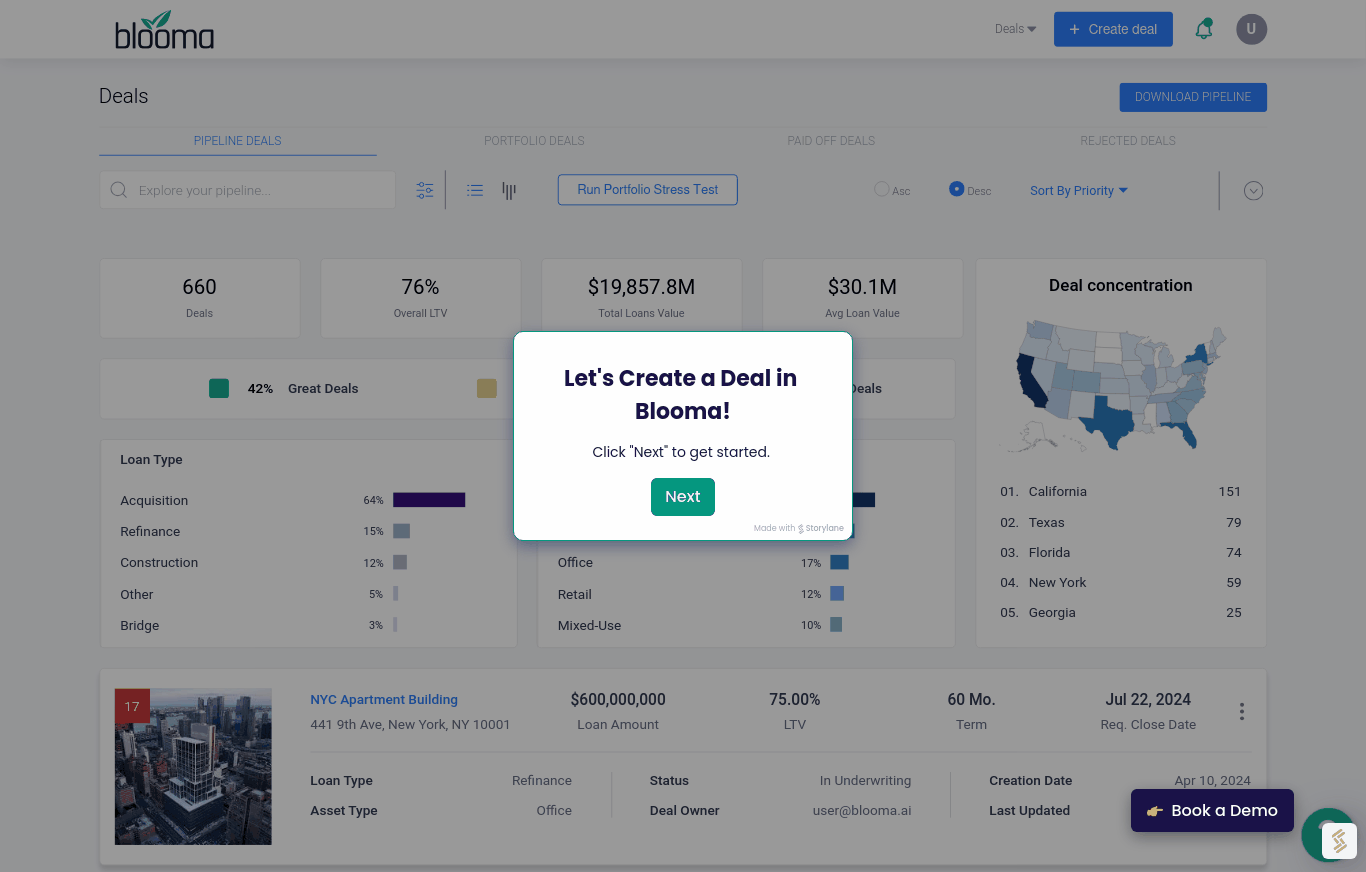
Task: Click the NYC building thumbnail image
Action: coord(193,767)
